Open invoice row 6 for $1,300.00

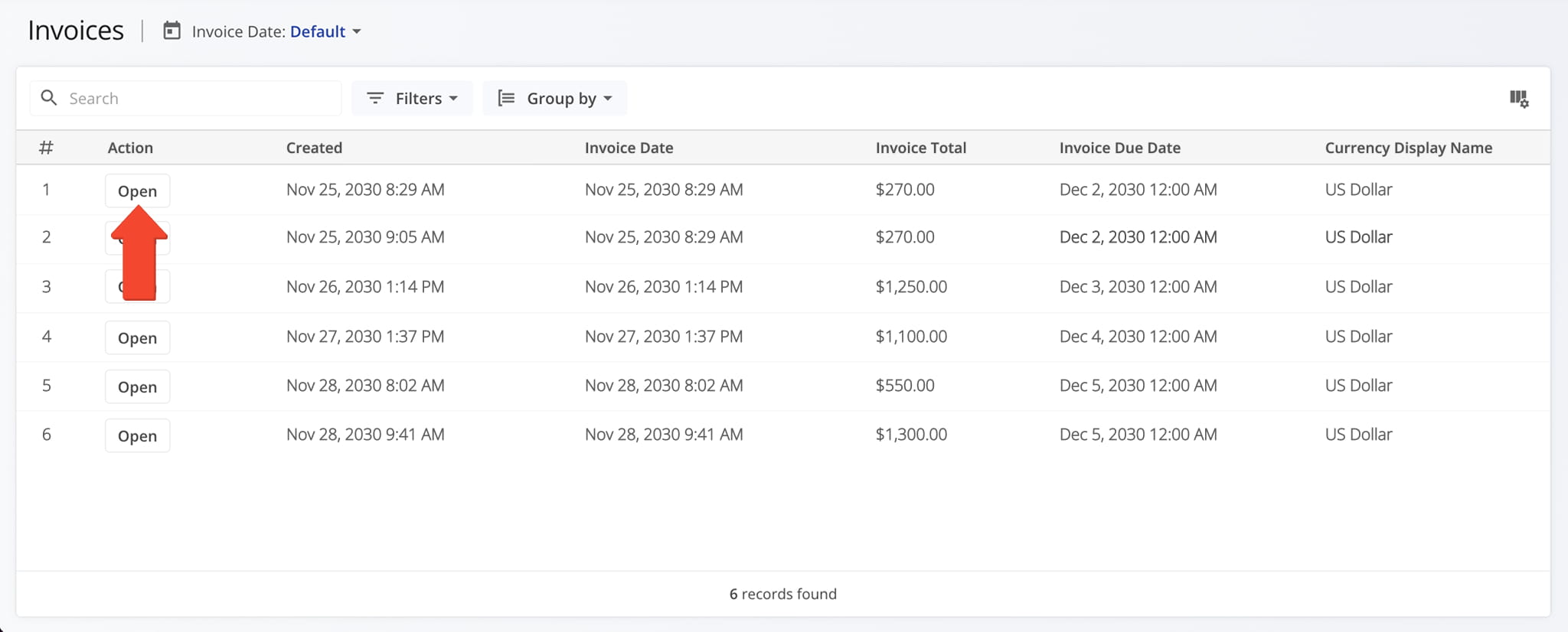coord(137,435)
